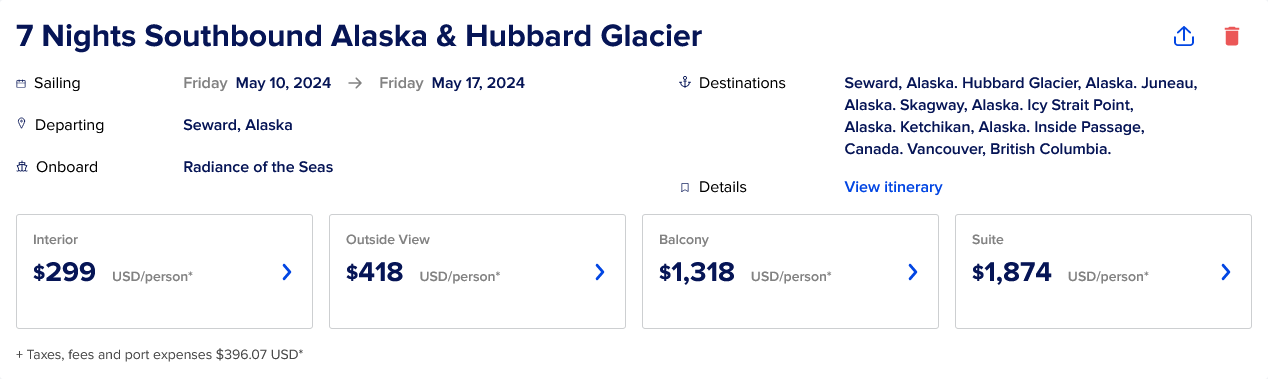
Task: Click Radiance of the Seas ship name
Action: tap(258, 167)
